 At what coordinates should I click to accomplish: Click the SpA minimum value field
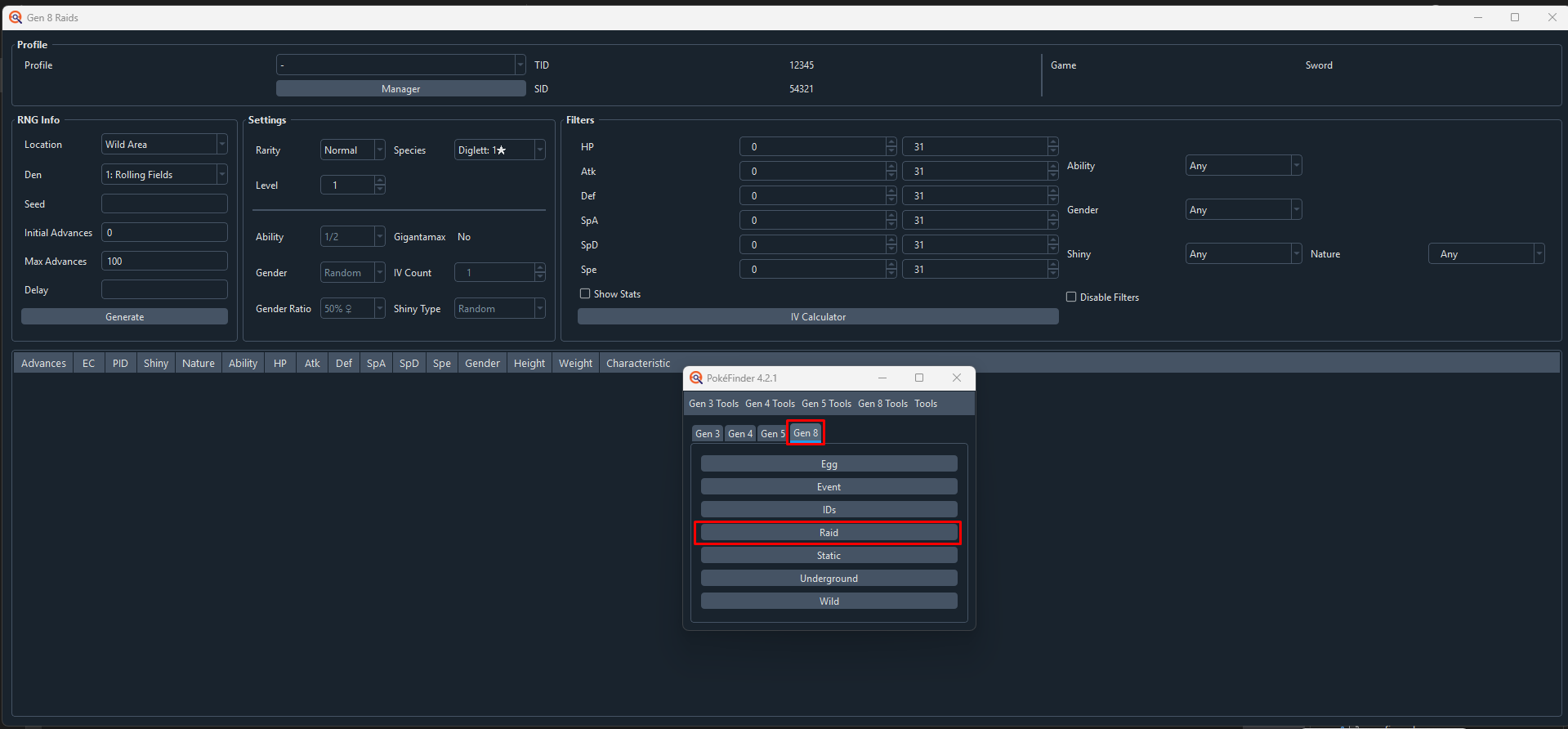click(x=818, y=220)
